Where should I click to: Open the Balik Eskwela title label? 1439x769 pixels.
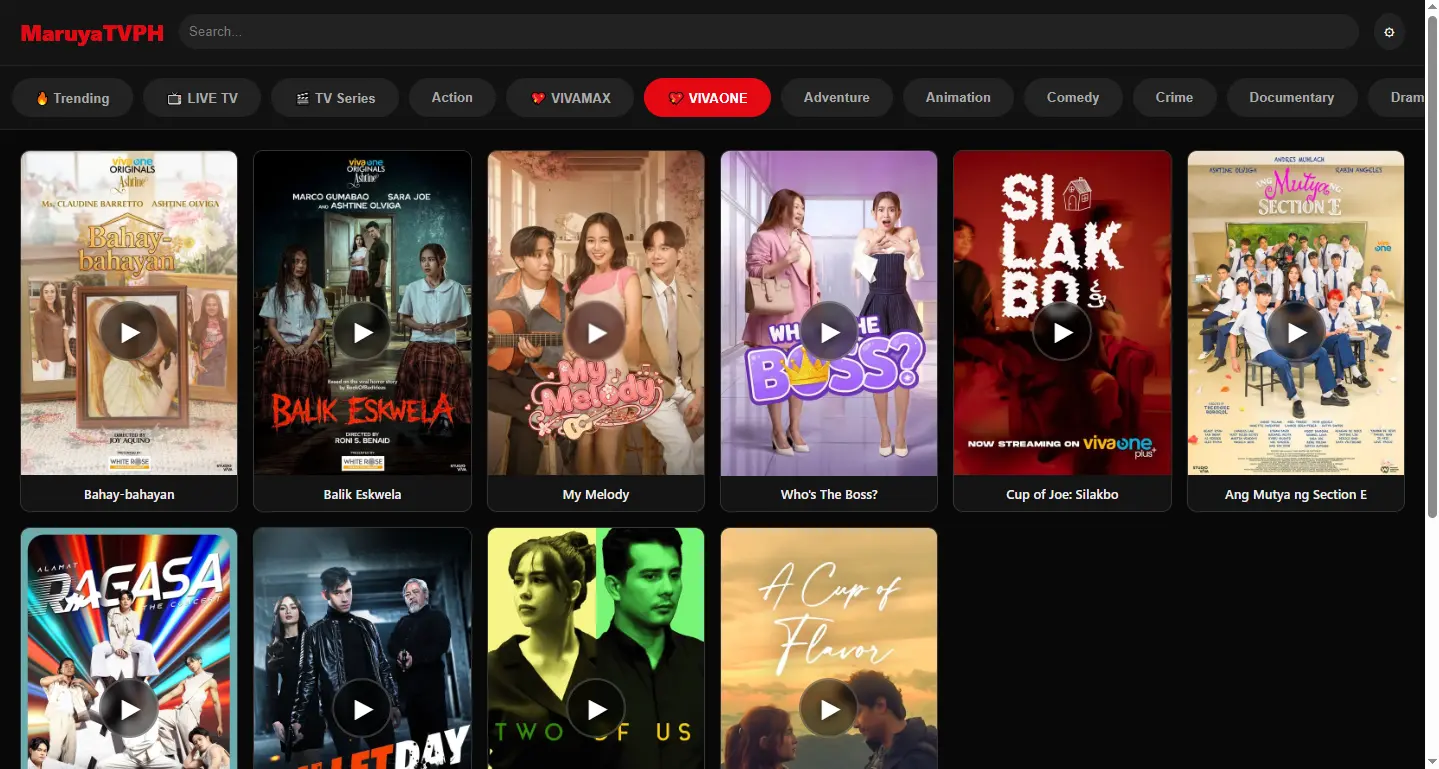(362, 494)
